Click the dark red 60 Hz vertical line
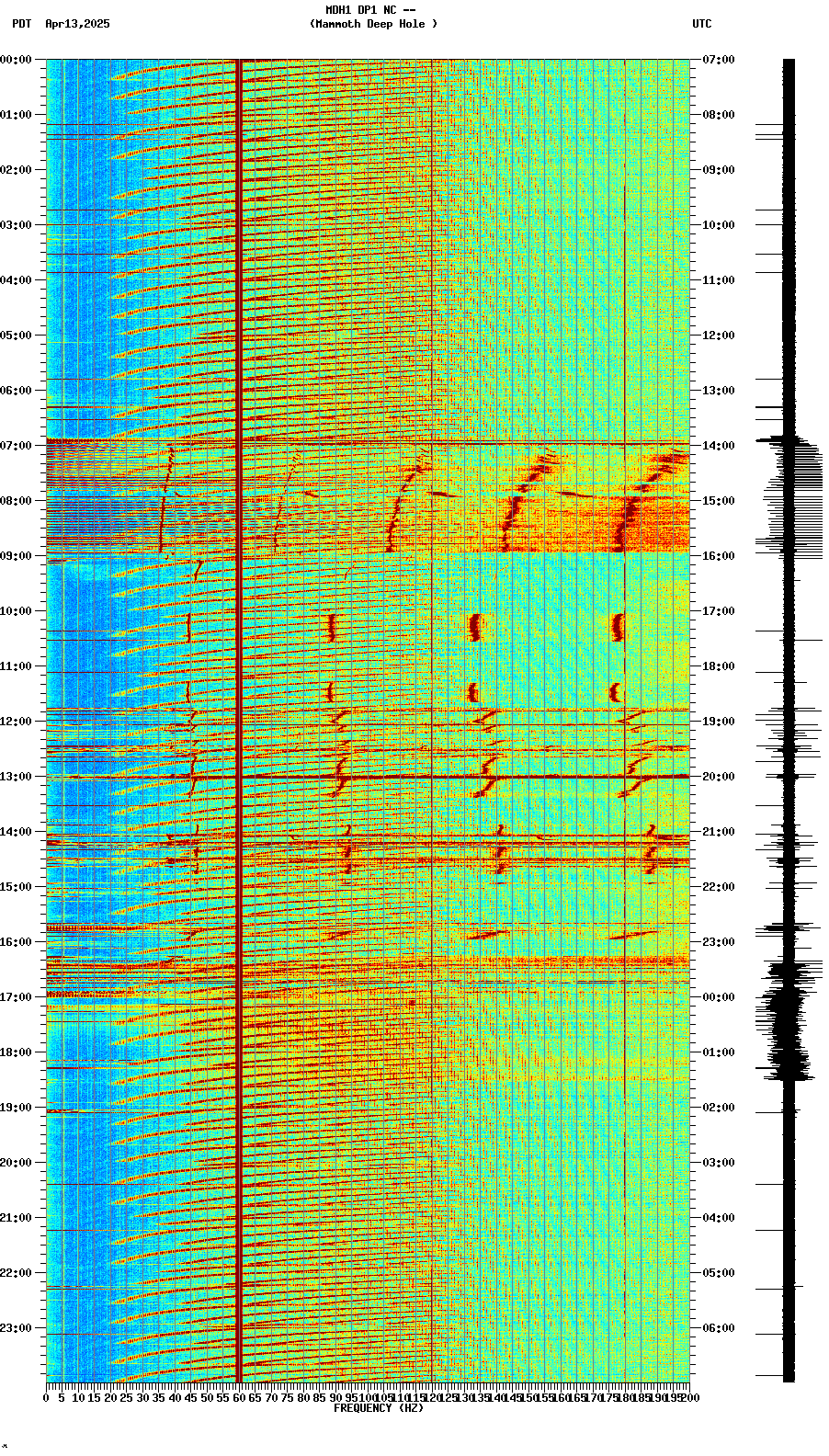This screenshot has height=1456, width=829. pos(239,721)
